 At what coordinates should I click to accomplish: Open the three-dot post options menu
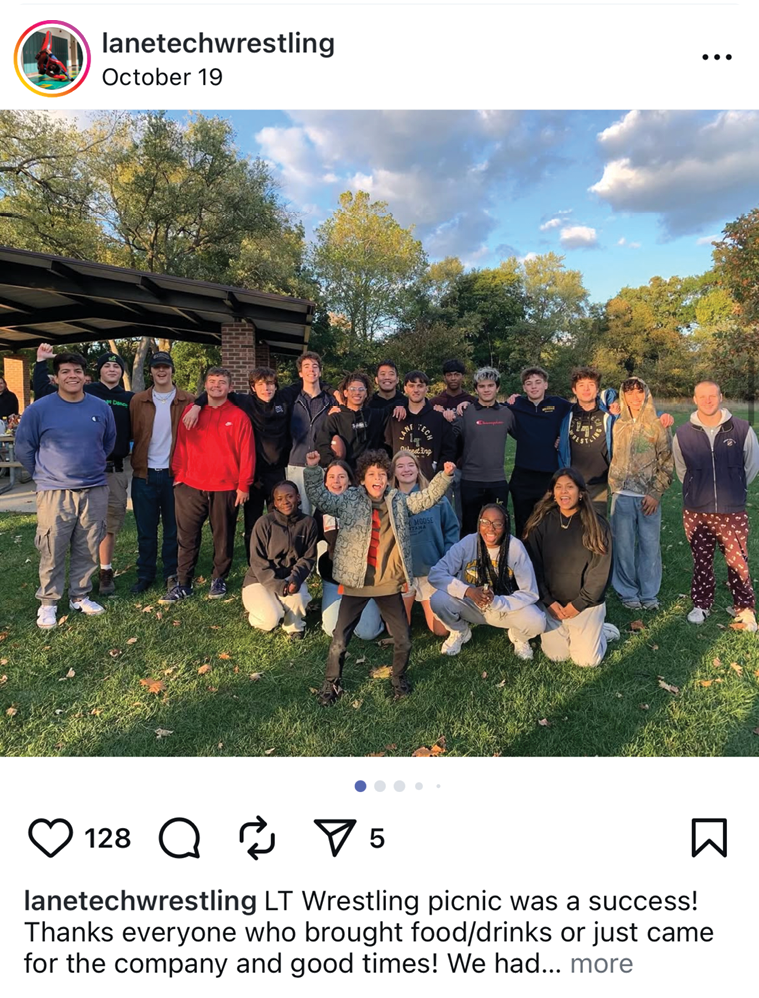pyautogui.click(x=717, y=57)
